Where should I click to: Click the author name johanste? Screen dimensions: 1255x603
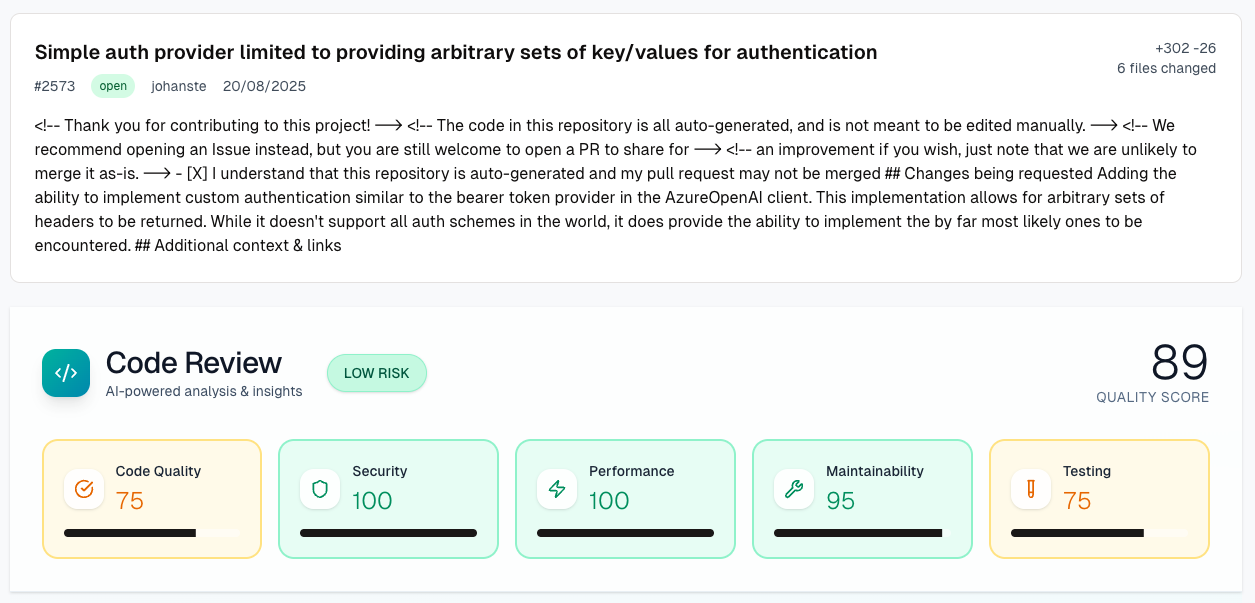pyautogui.click(x=179, y=86)
